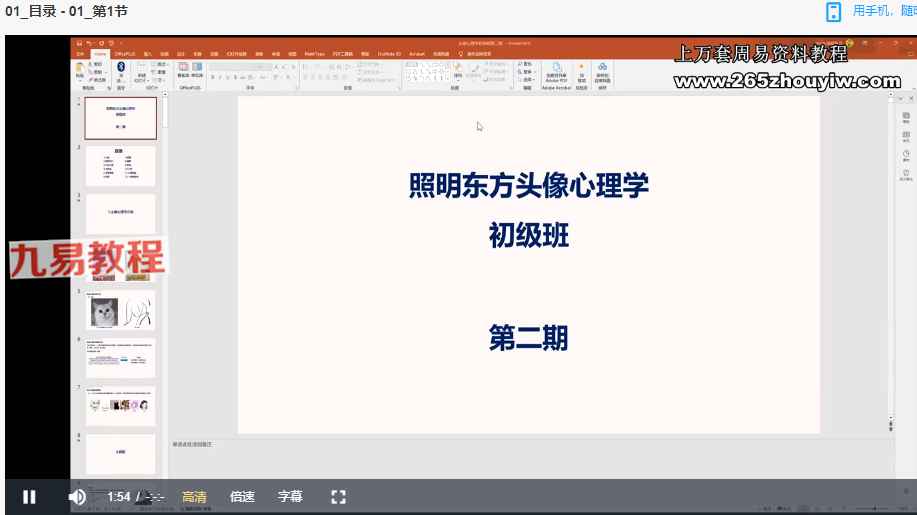
Task: Click the Save icon in quick access toolbar
Action: [79, 44]
